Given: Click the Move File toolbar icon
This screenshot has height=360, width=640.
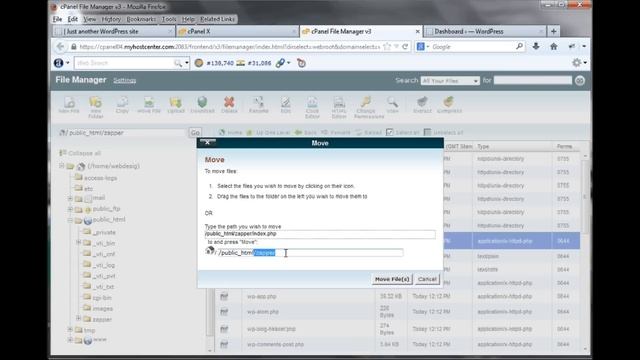Looking at the screenshot, I should point(149,105).
